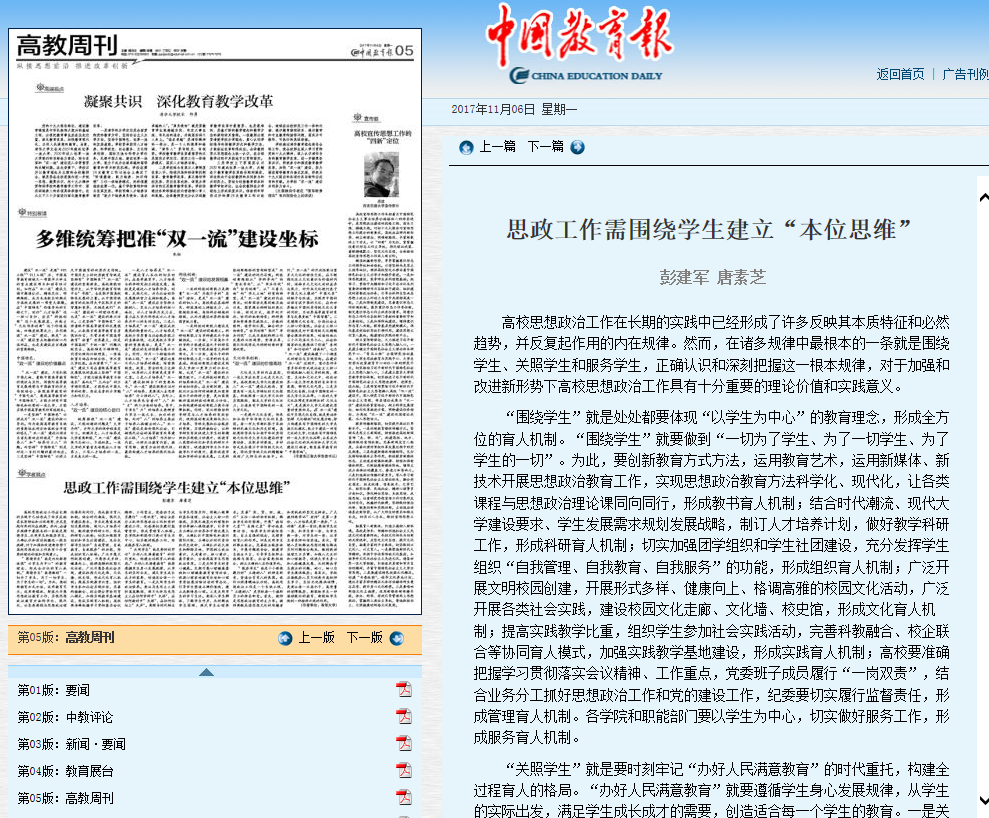Click the article scrollbar down arrow
Image resolution: width=989 pixels, height=818 pixels.
pos(982,800)
